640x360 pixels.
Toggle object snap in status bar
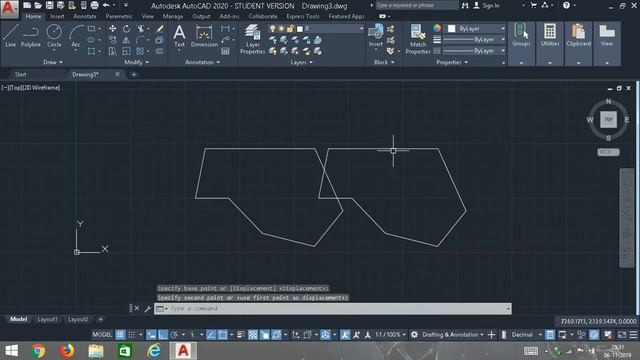point(222,335)
